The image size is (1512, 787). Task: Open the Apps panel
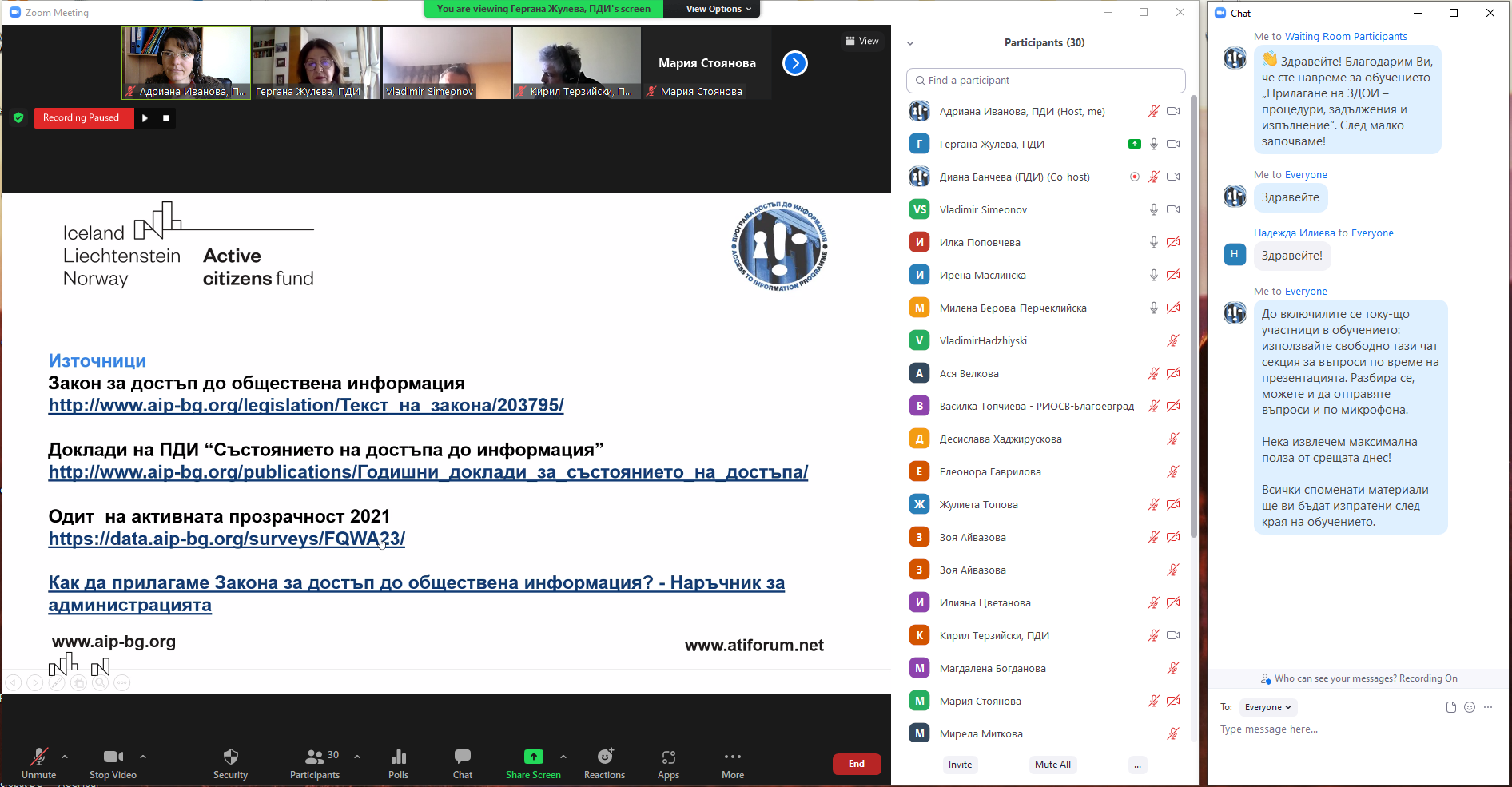point(668,761)
